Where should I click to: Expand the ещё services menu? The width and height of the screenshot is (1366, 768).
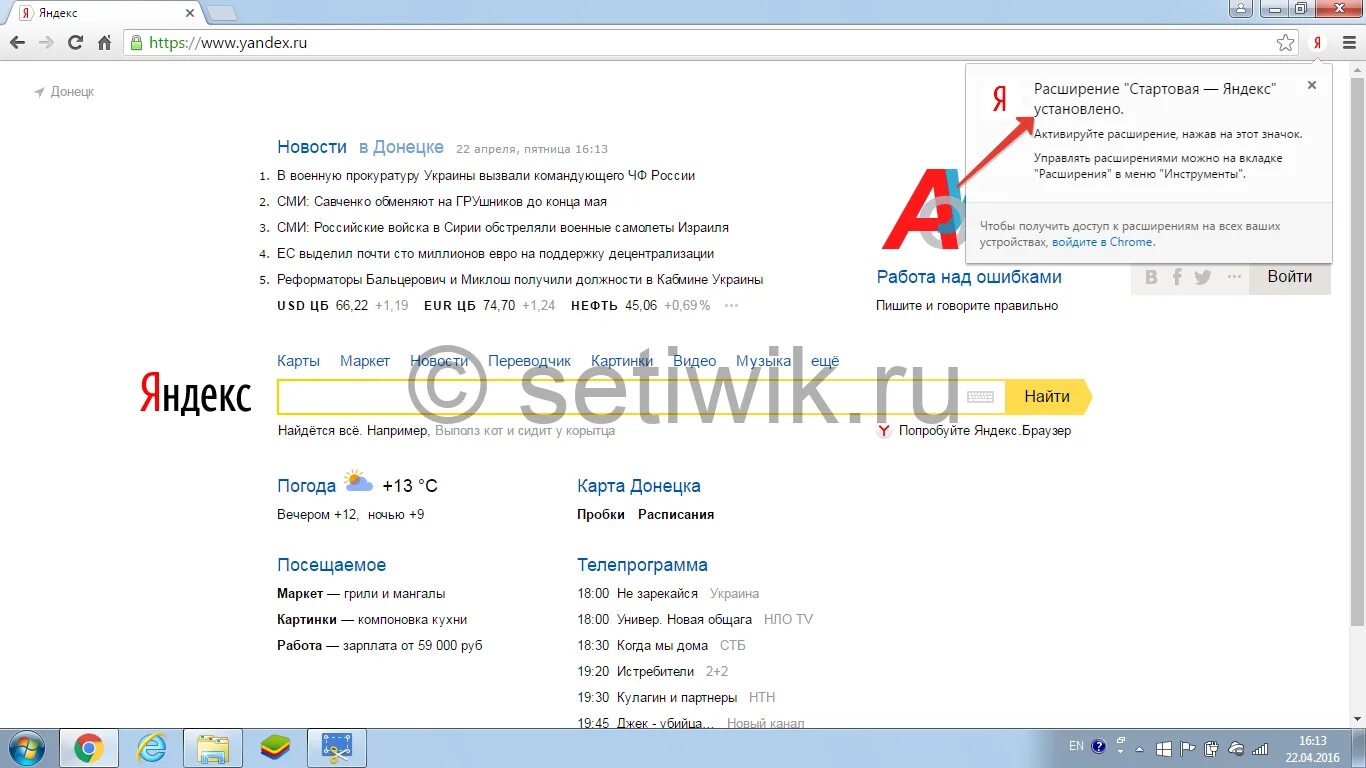pyautogui.click(x=825, y=361)
